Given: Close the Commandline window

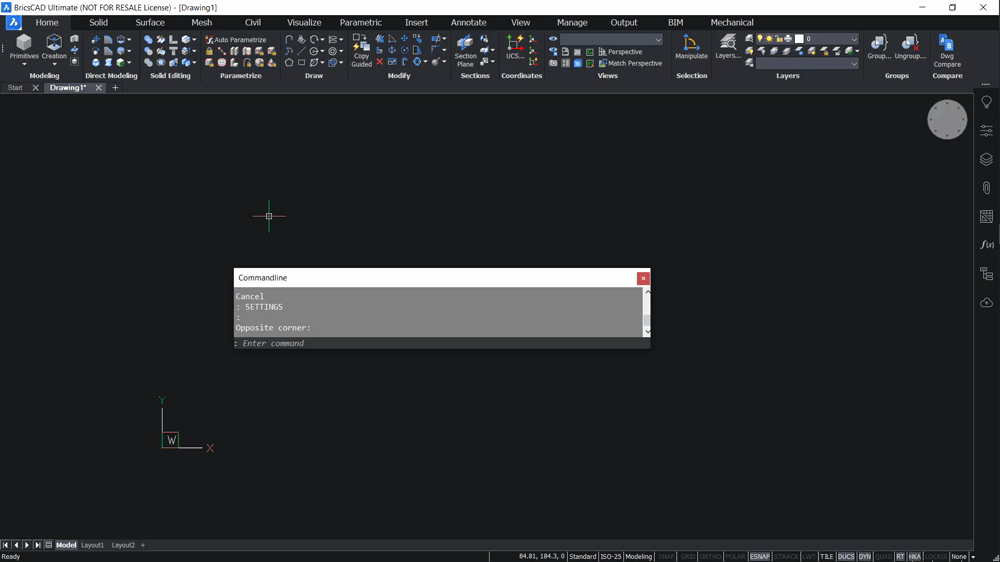Looking at the screenshot, I should [x=643, y=278].
